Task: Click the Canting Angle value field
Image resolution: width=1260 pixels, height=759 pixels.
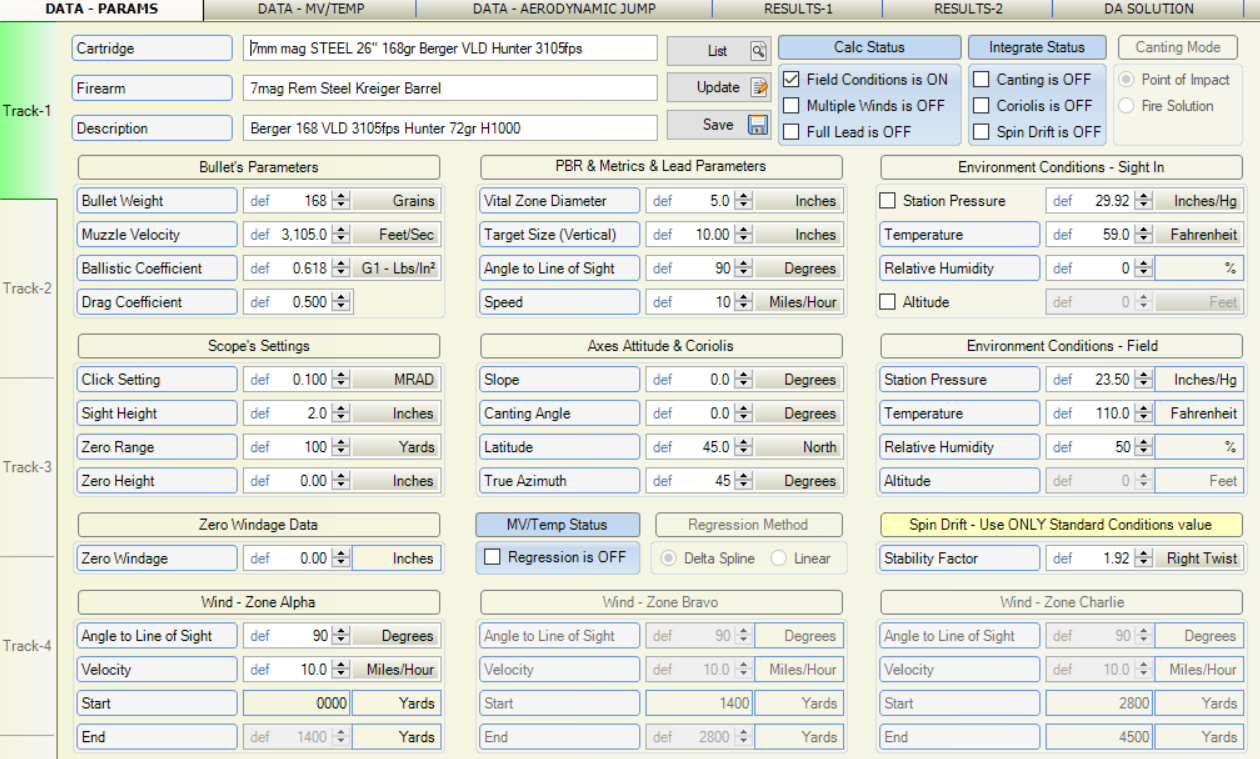Action: [x=704, y=413]
